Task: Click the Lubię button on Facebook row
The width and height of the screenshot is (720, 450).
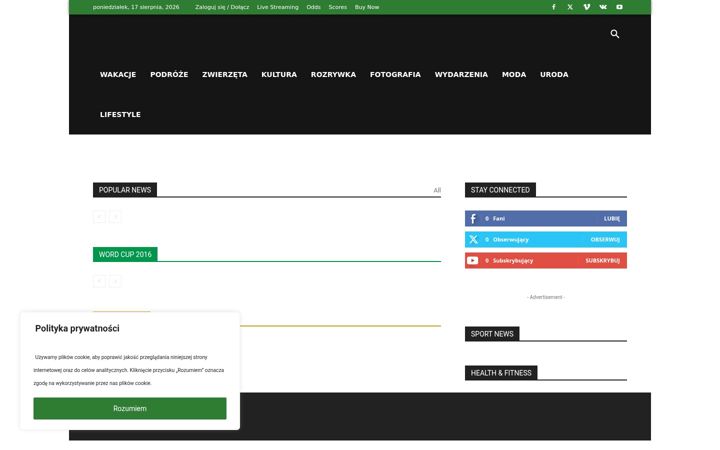Action: click(612, 219)
